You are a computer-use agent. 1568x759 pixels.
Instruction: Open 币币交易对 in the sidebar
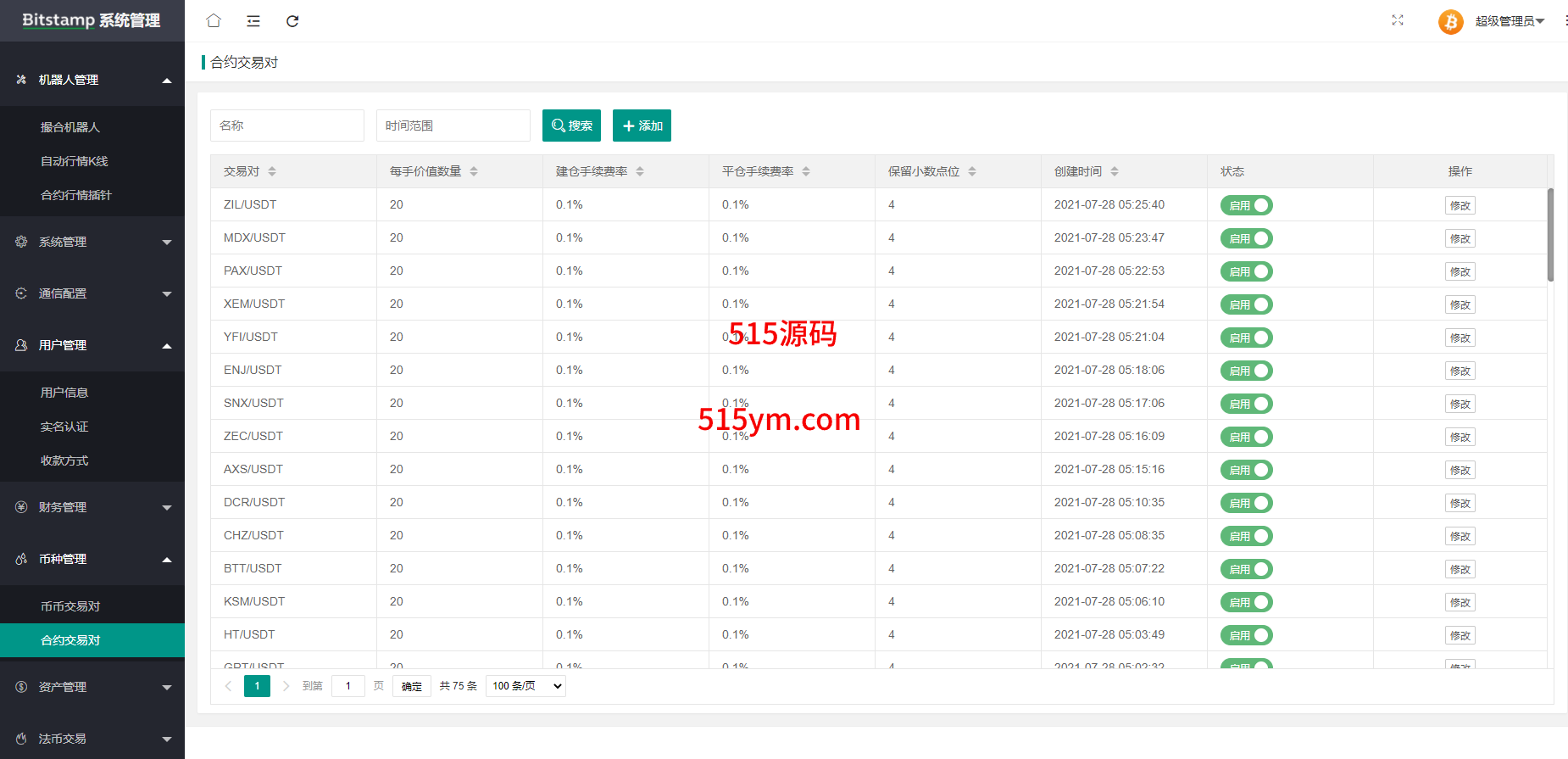pyautogui.click(x=70, y=606)
